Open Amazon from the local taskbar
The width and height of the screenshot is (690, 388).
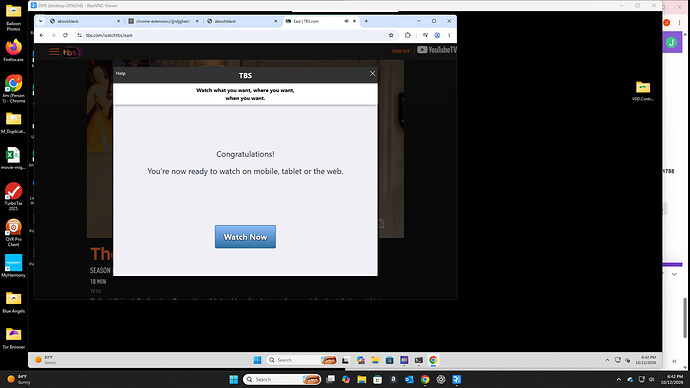(393, 379)
